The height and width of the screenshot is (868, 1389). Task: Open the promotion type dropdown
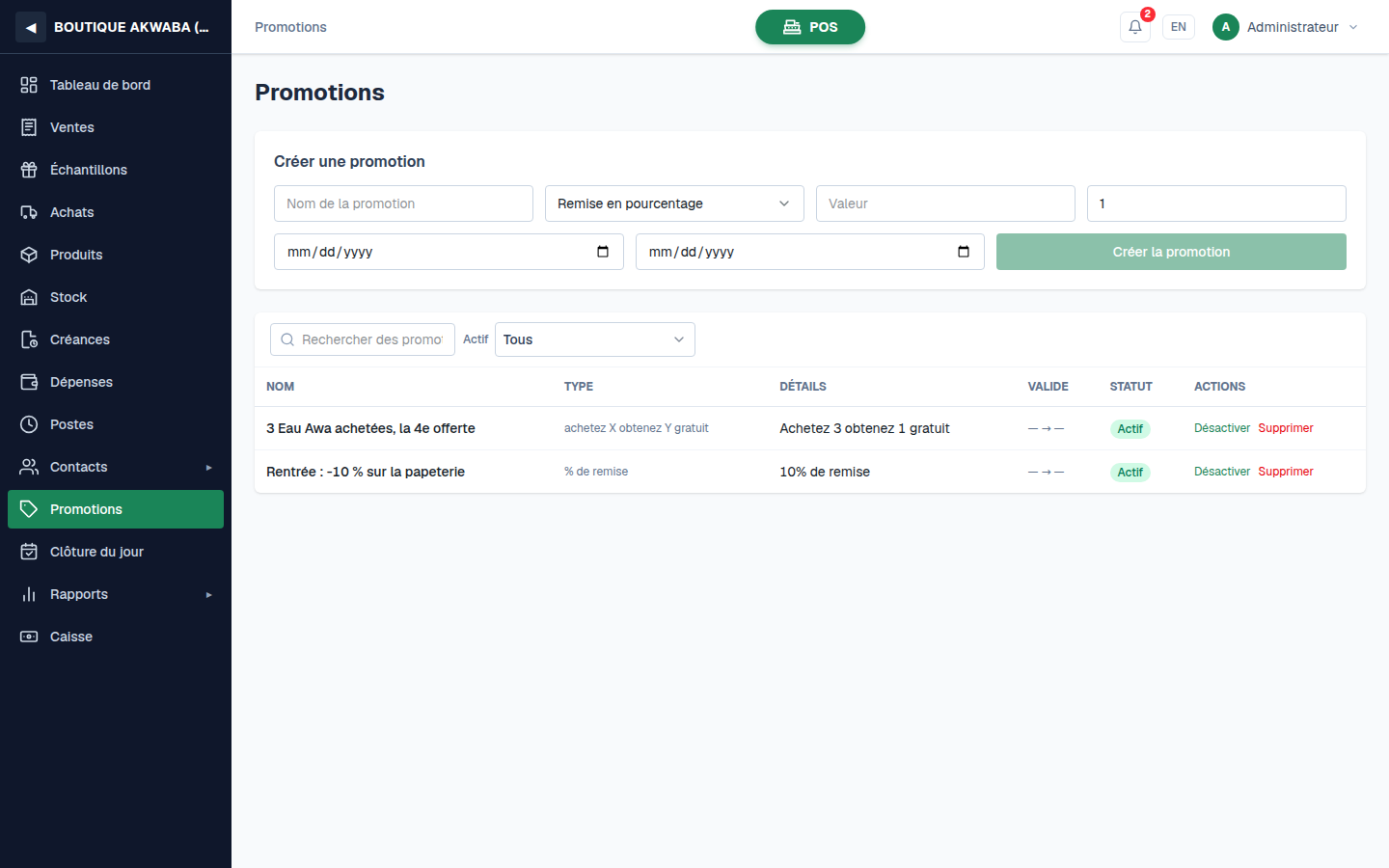click(674, 203)
